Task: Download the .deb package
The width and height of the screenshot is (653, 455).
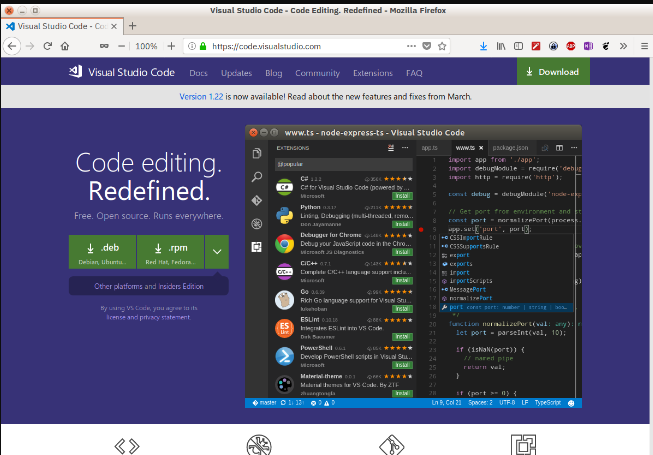Action: click(x=102, y=252)
